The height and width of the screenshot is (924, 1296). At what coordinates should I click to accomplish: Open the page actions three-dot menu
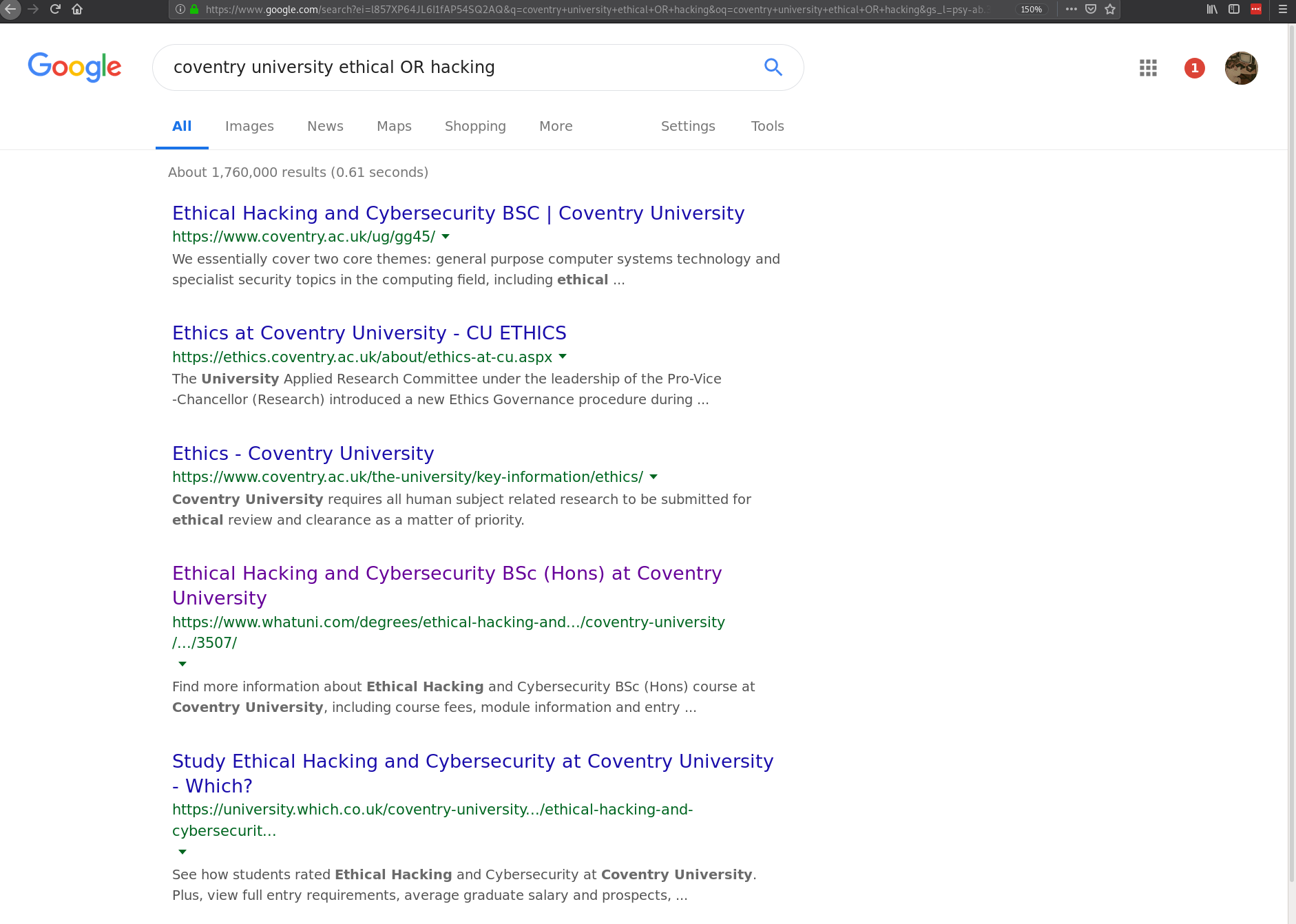[1072, 10]
